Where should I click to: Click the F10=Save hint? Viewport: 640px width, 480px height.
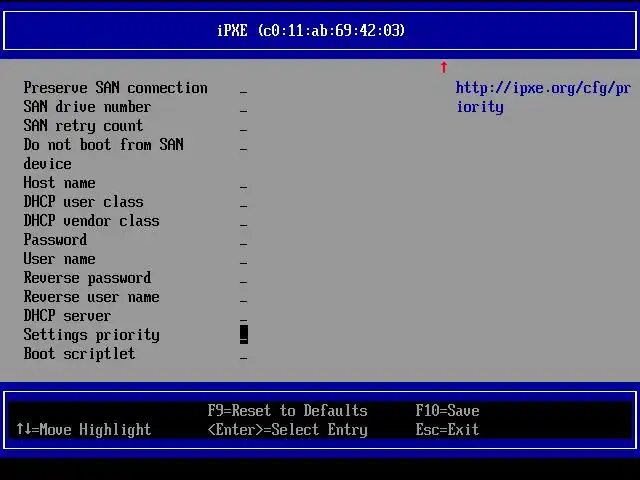447,411
